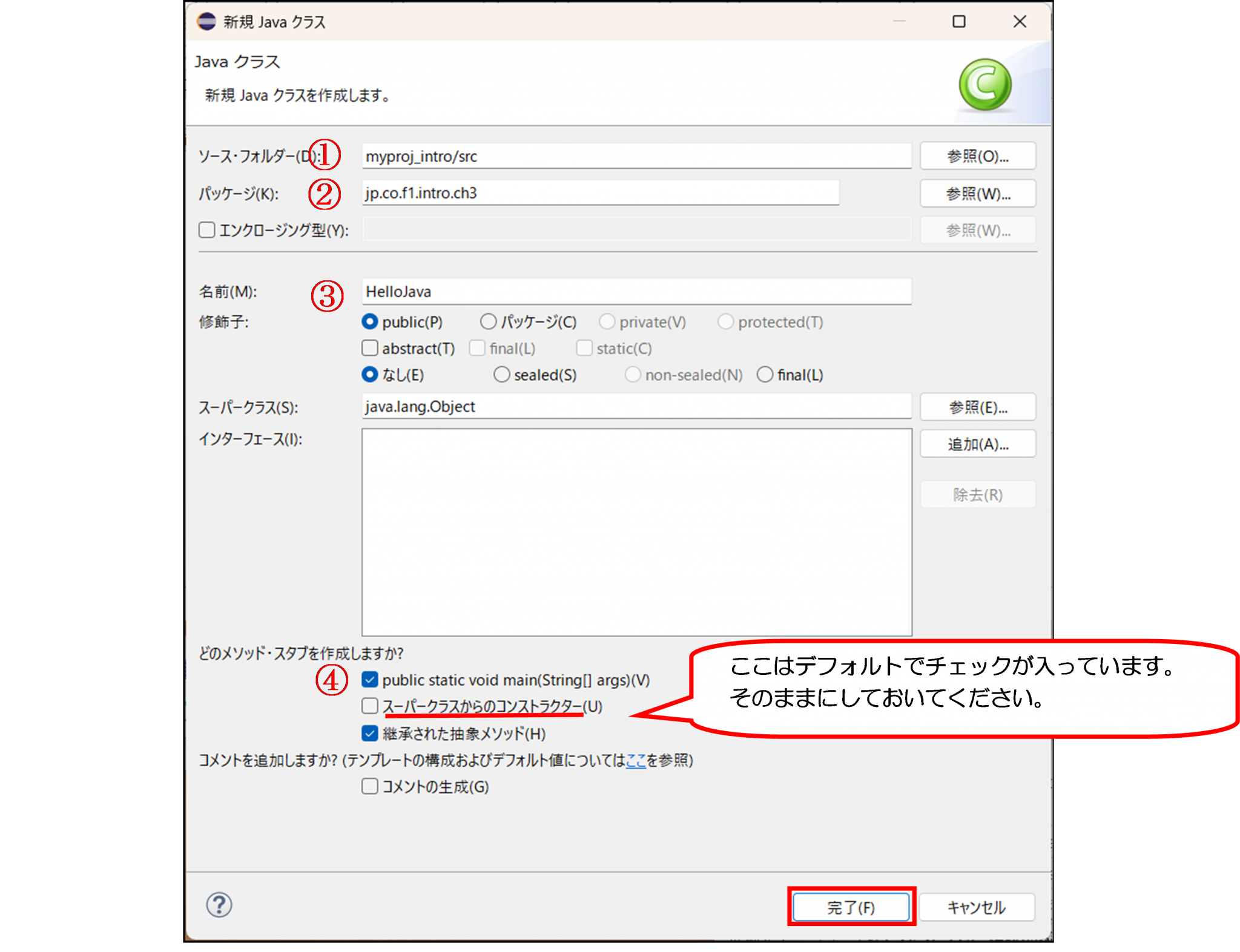Choose the sealed(S) radio option
1240x952 pixels.
[501, 375]
